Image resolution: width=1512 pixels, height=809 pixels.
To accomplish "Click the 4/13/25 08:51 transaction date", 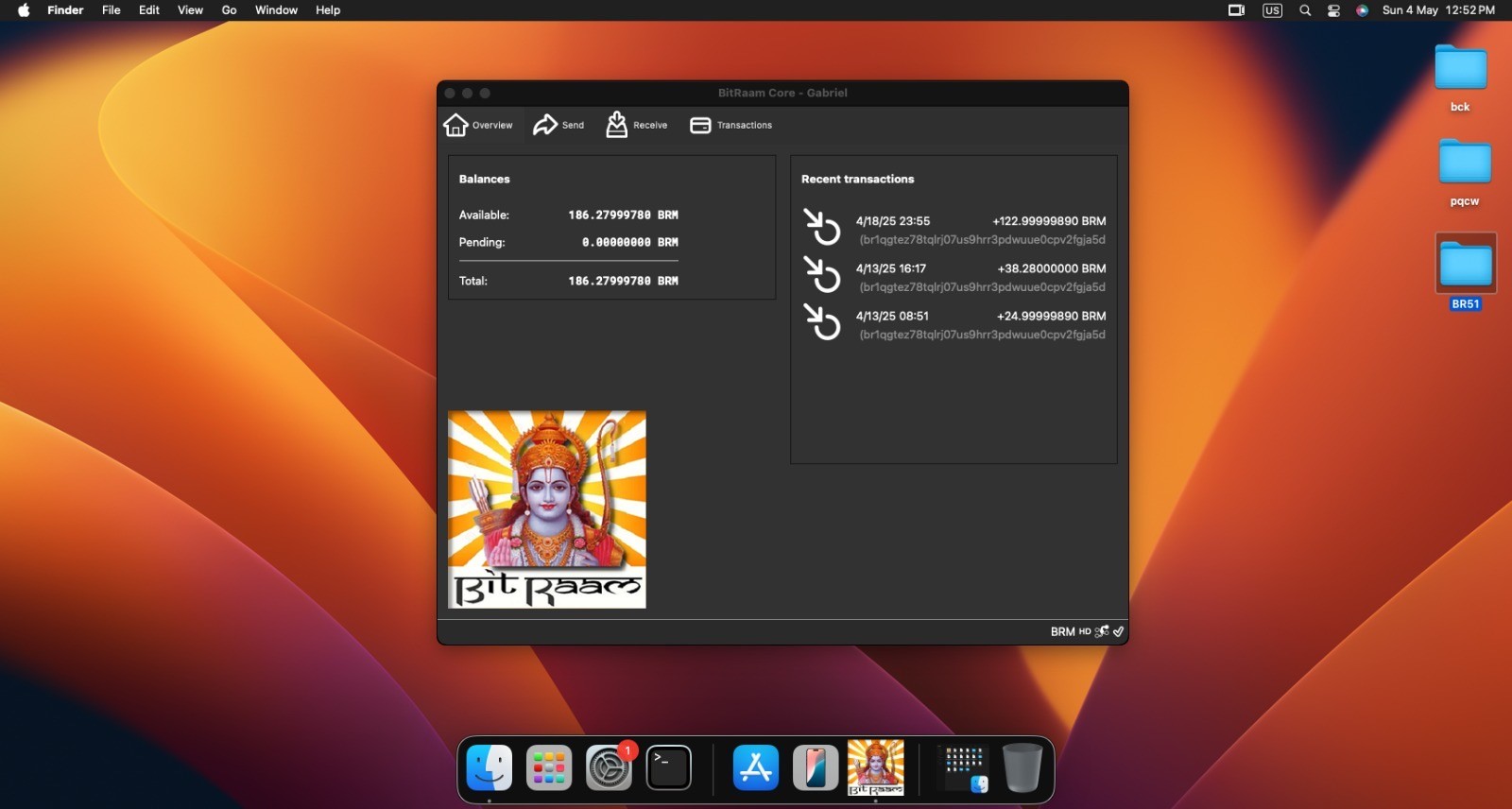I will coord(892,316).
